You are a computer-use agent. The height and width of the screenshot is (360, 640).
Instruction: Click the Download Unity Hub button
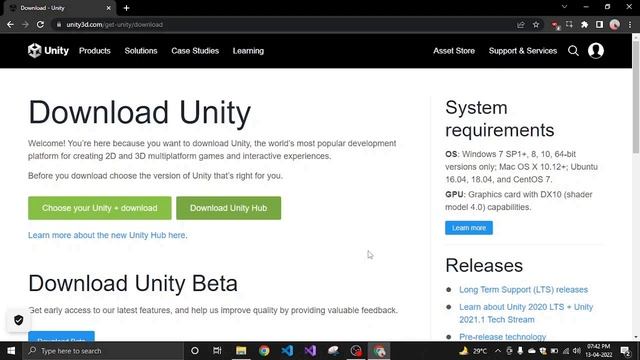(229, 208)
